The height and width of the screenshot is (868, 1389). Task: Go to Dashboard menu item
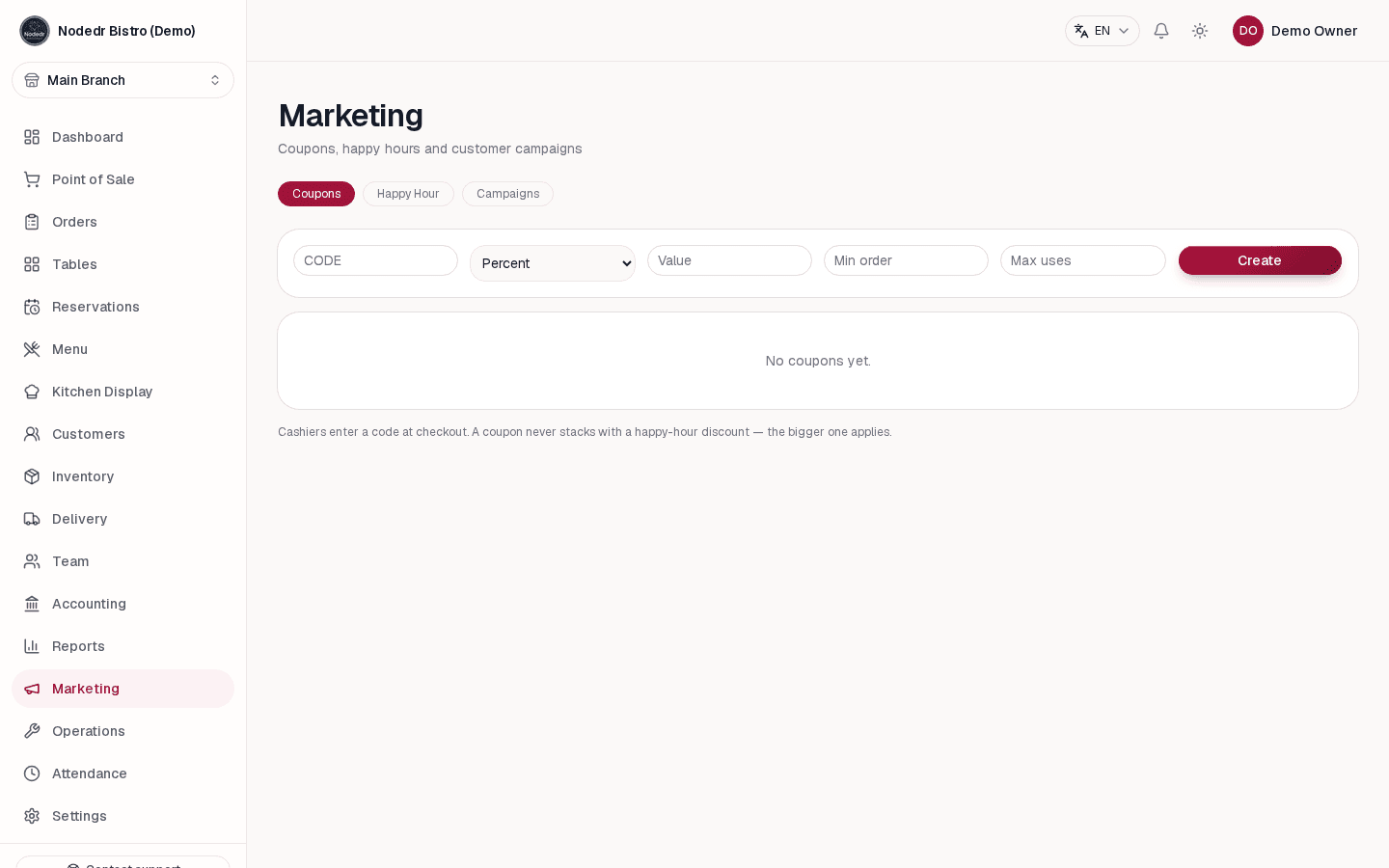[123, 137]
